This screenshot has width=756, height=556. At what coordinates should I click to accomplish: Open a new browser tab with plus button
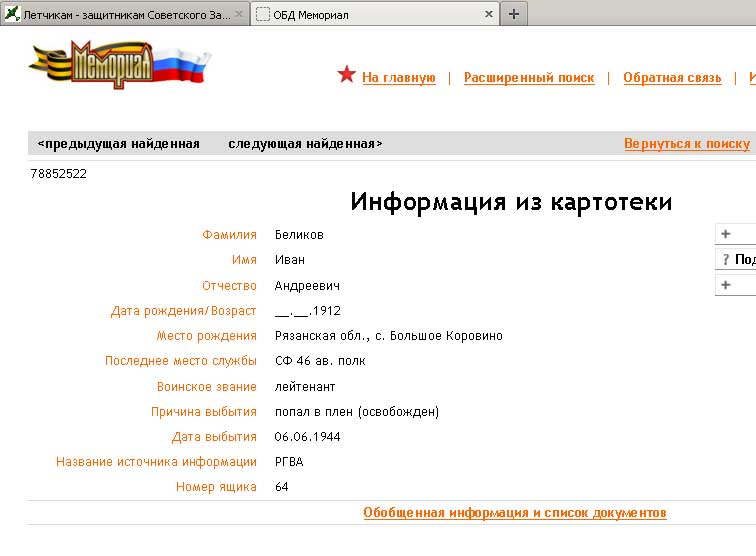514,14
